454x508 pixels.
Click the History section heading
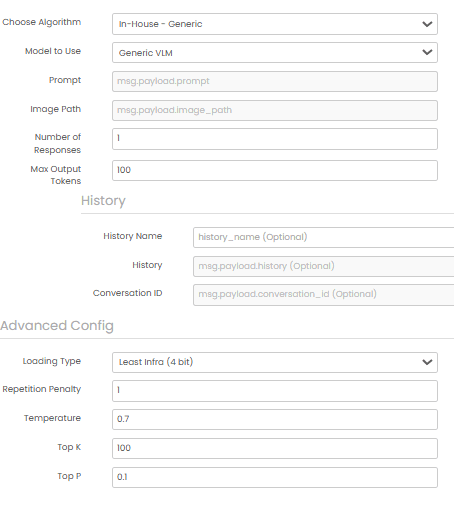103,201
